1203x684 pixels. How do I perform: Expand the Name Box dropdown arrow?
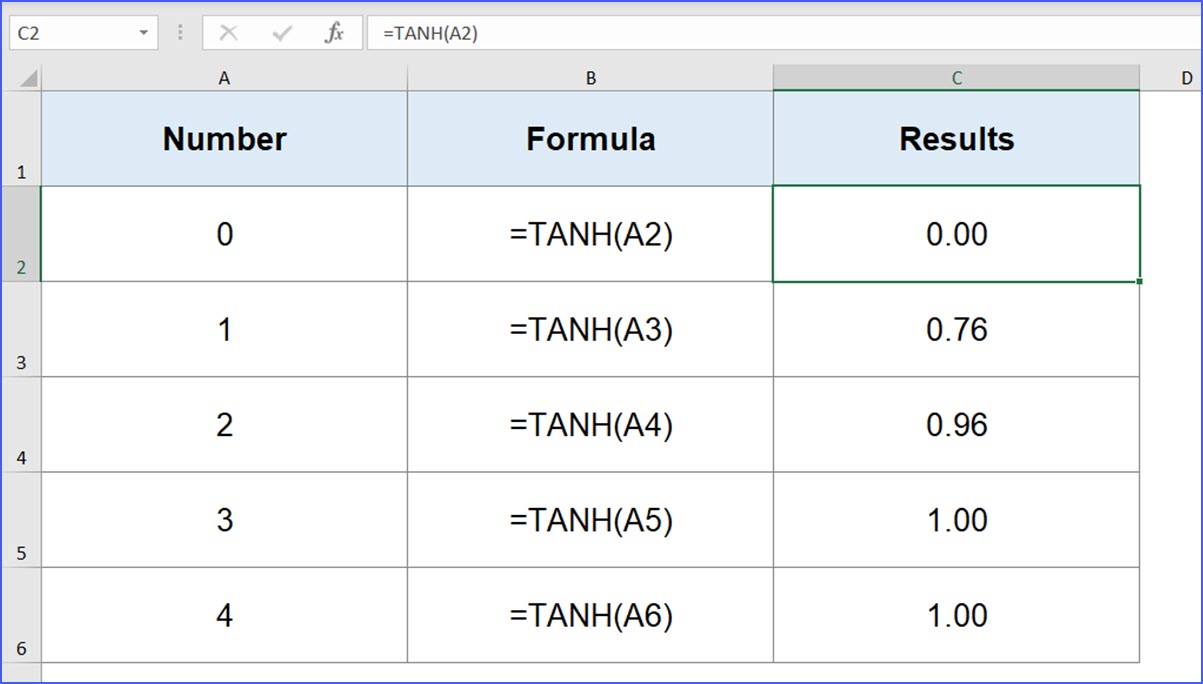click(x=144, y=33)
